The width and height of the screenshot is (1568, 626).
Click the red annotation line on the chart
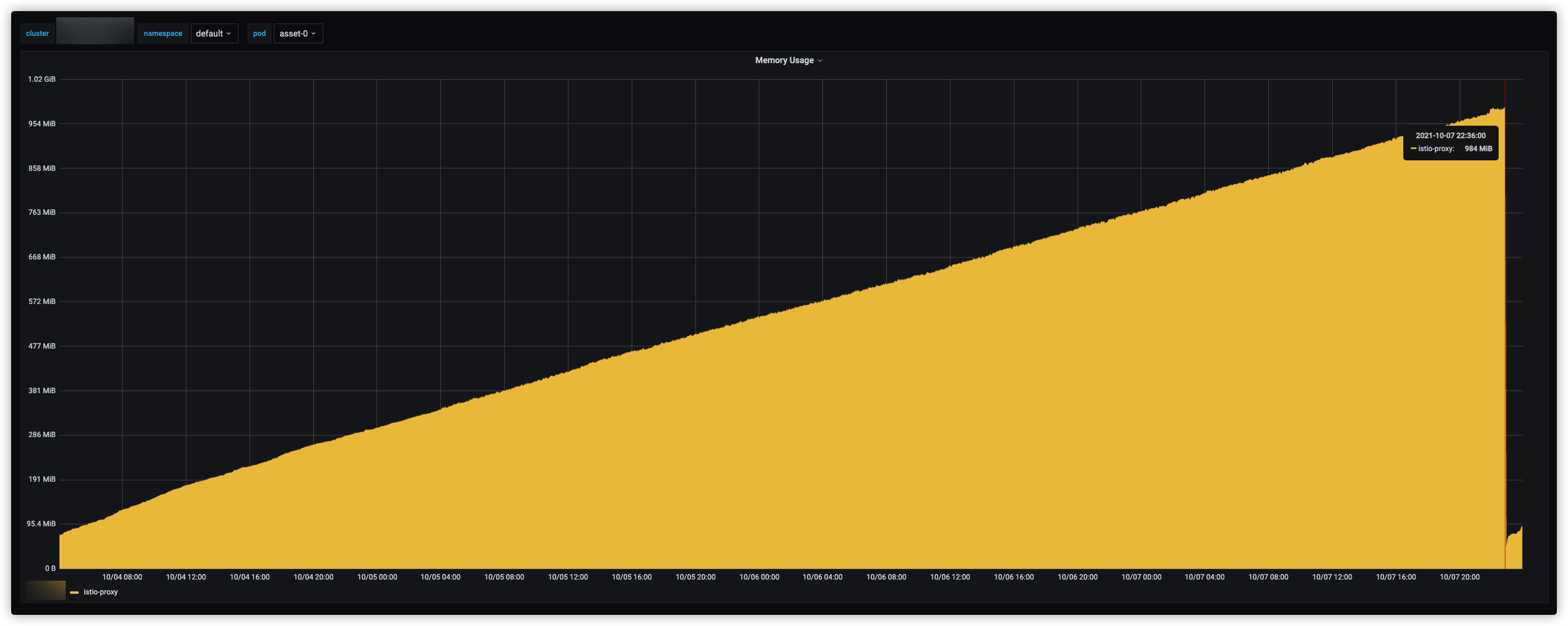point(1505,310)
